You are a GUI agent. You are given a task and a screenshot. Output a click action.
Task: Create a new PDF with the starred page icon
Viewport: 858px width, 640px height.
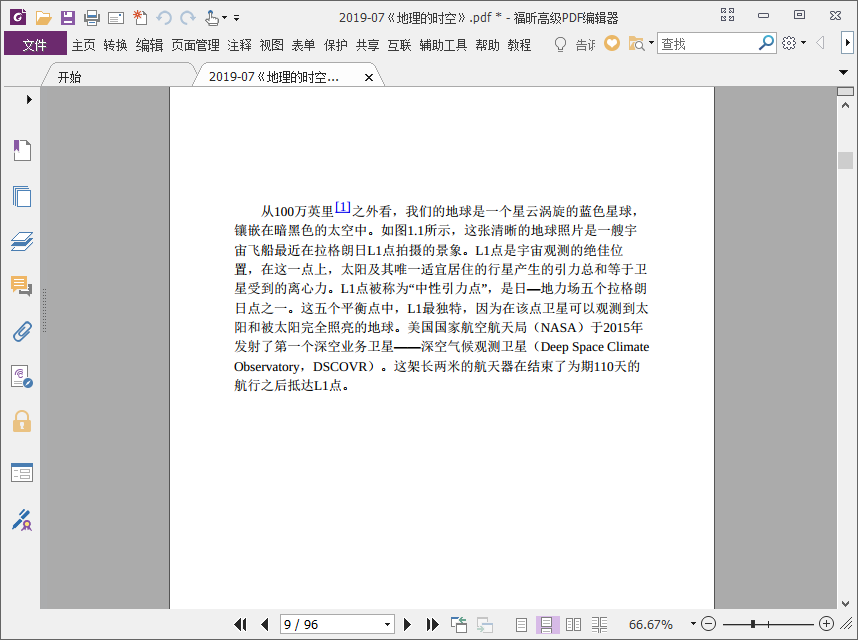[x=140, y=18]
